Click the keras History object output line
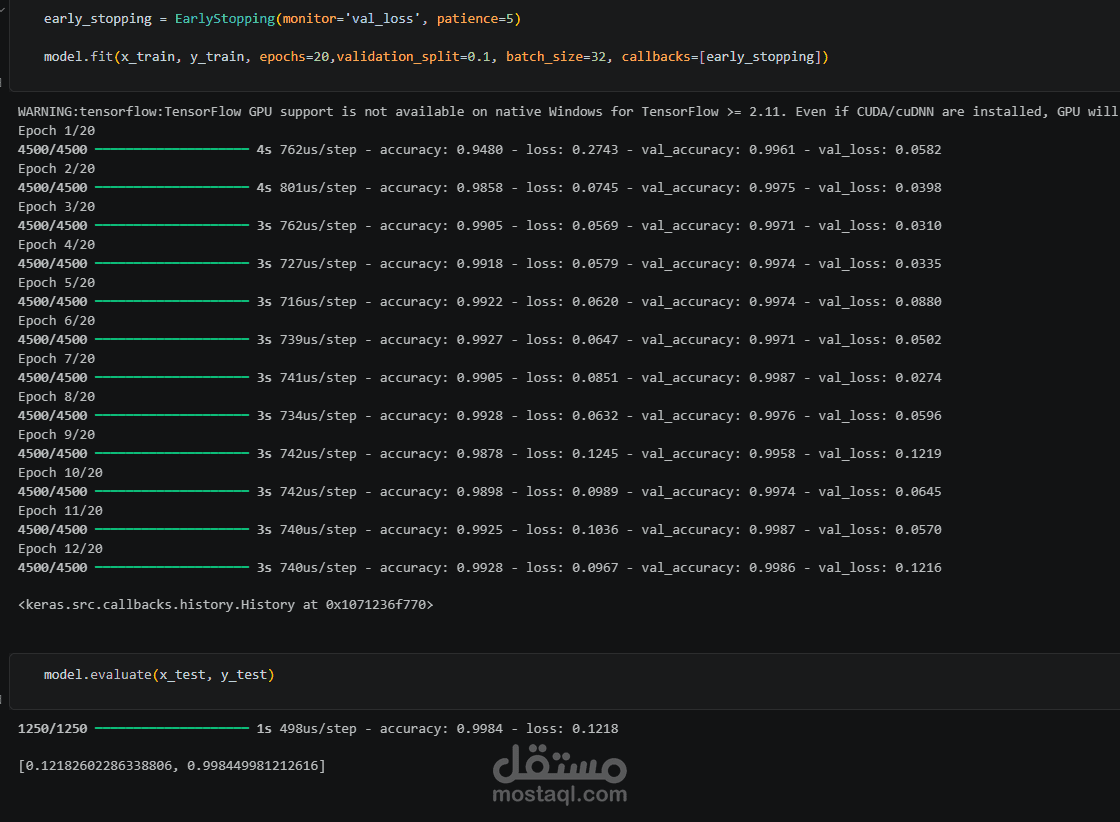Screen dimensions: 1120x822 click(226, 605)
